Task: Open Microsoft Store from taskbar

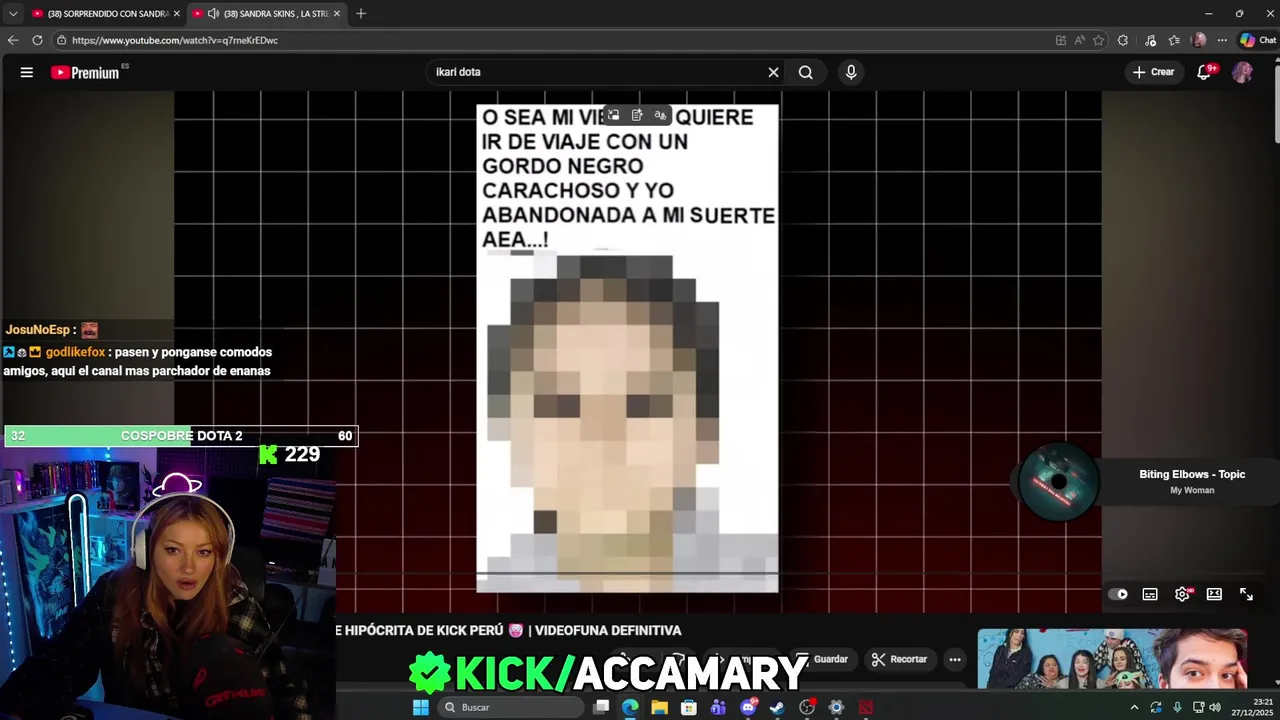Action: click(x=689, y=707)
